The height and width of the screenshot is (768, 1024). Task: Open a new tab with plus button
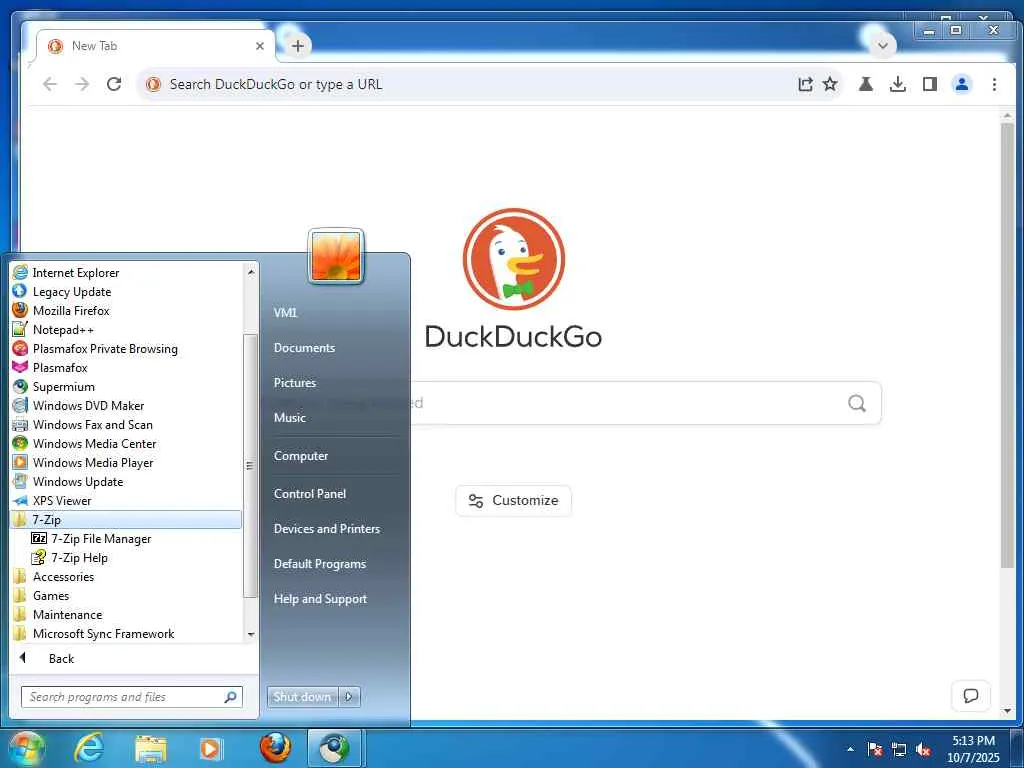tap(298, 46)
